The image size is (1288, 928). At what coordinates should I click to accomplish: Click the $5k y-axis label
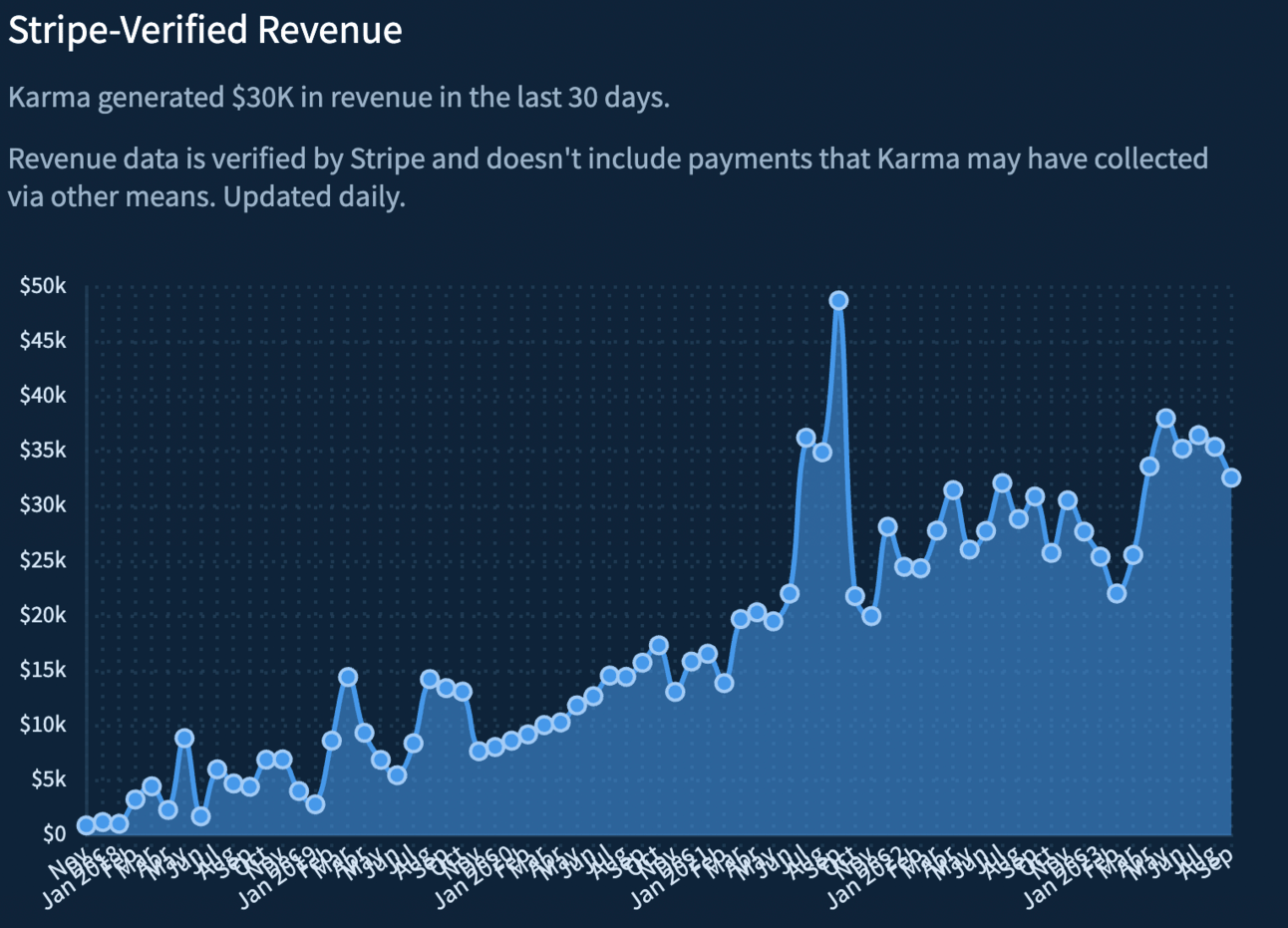[x=49, y=779]
